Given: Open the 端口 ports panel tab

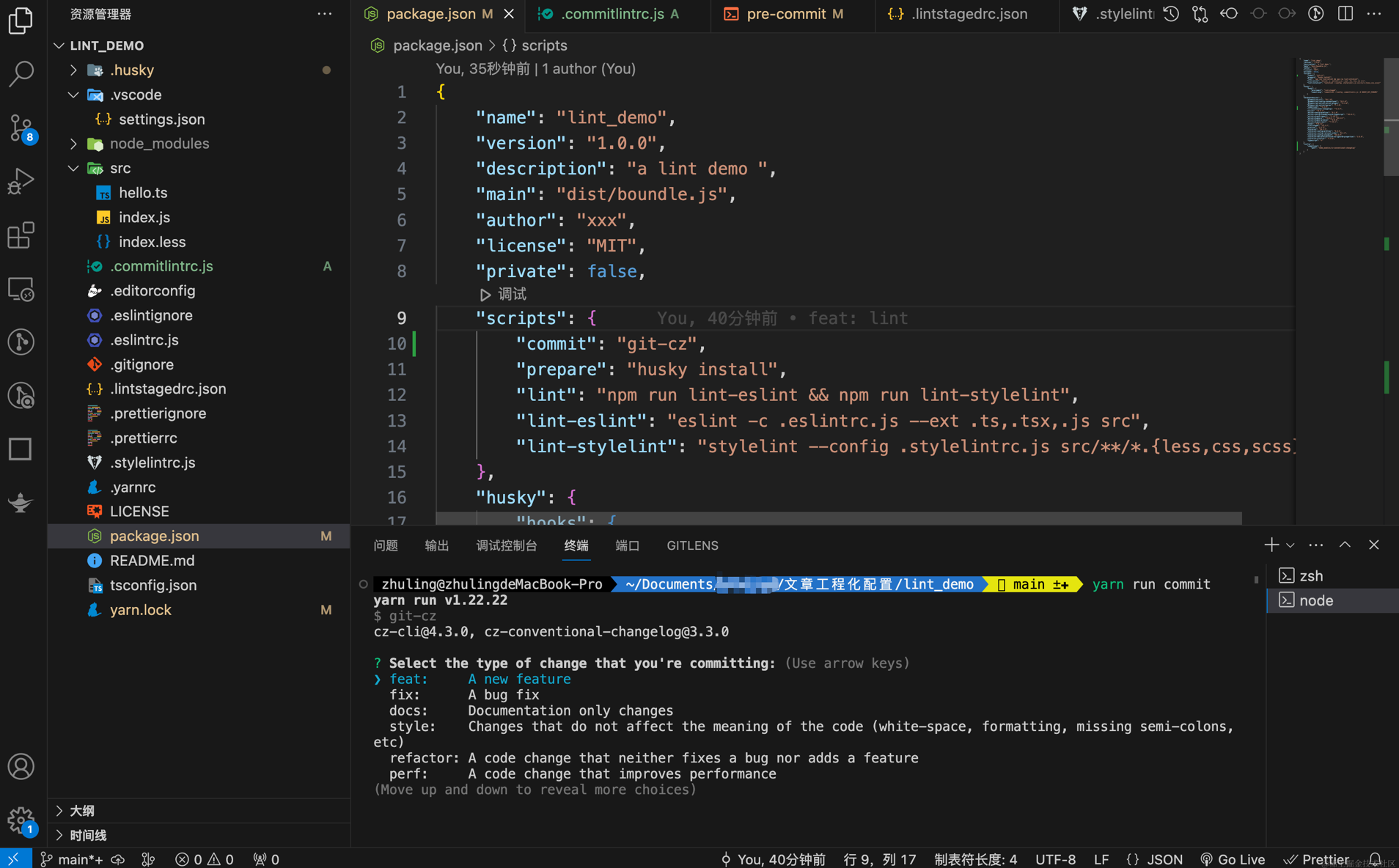Looking at the screenshot, I should pyautogui.click(x=628, y=545).
